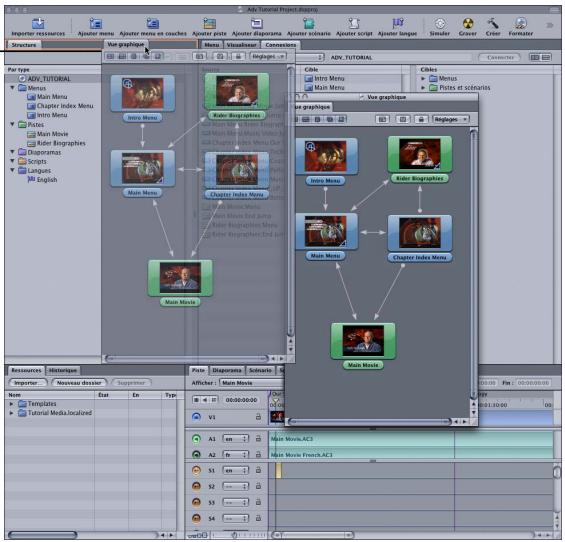This screenshot has height=542, width=565.
Task: Toggle lock on audio track A1
Action: pyautogui.click(x=258, y=439)
